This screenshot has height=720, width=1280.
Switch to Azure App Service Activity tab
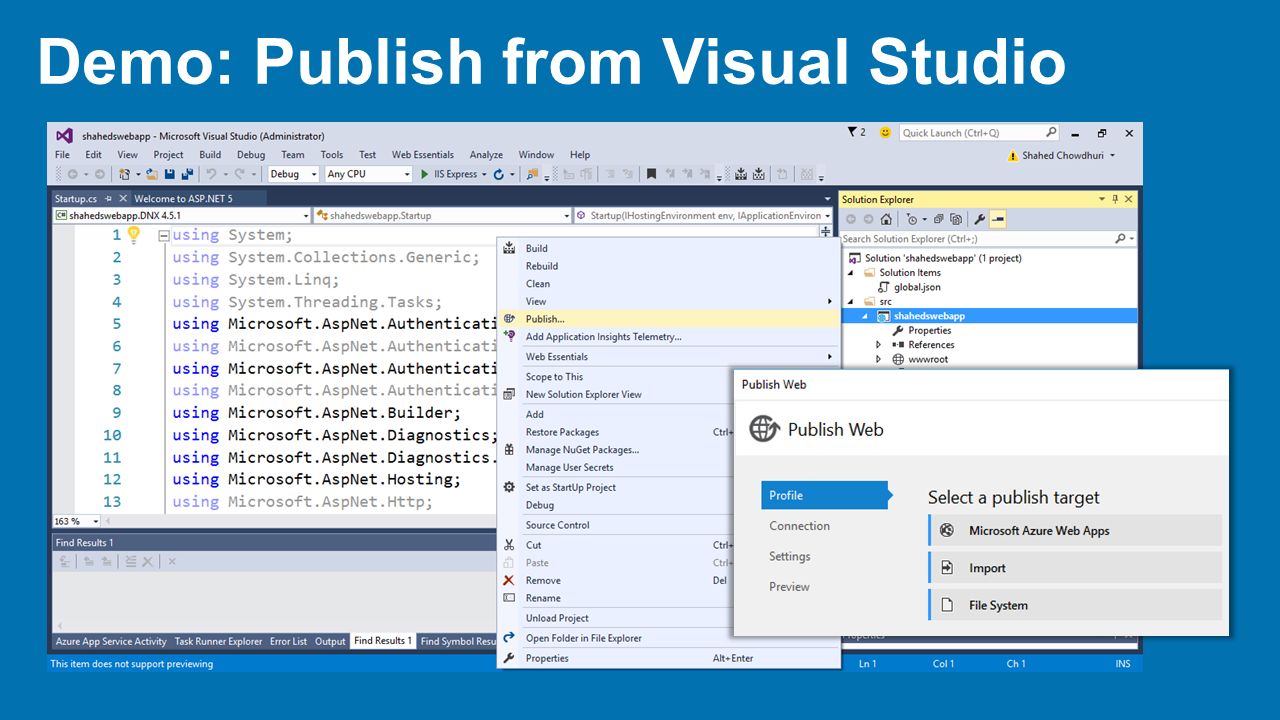(x=111, y=641)
